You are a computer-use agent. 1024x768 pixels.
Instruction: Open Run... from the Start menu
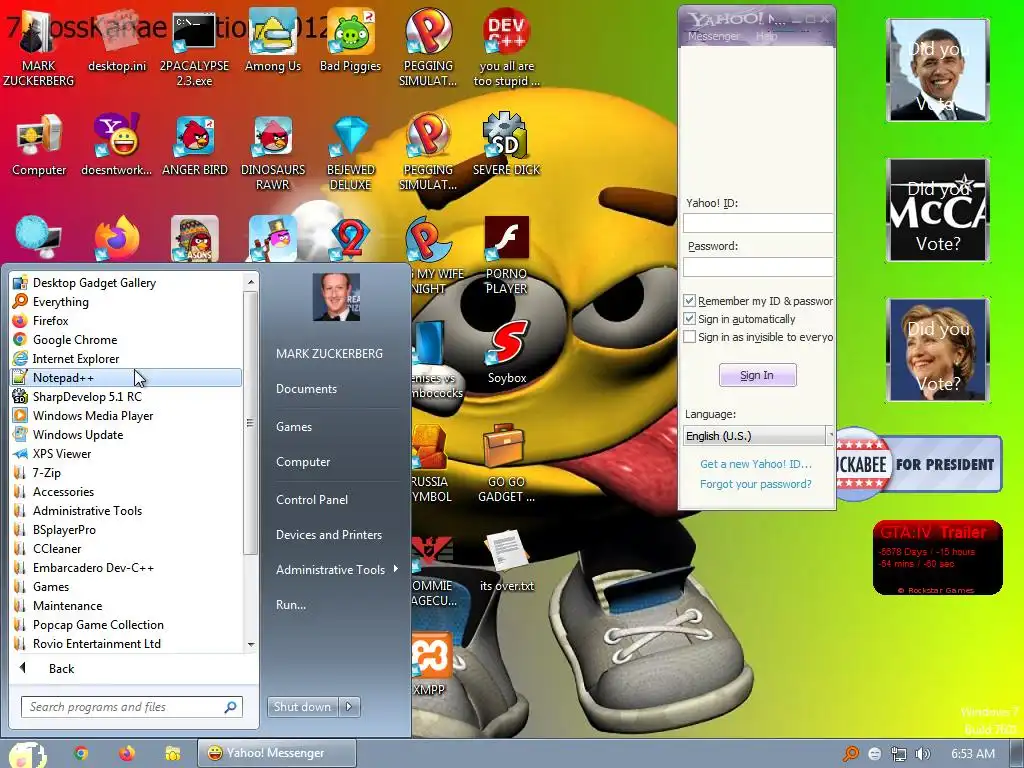pos(291,604)
